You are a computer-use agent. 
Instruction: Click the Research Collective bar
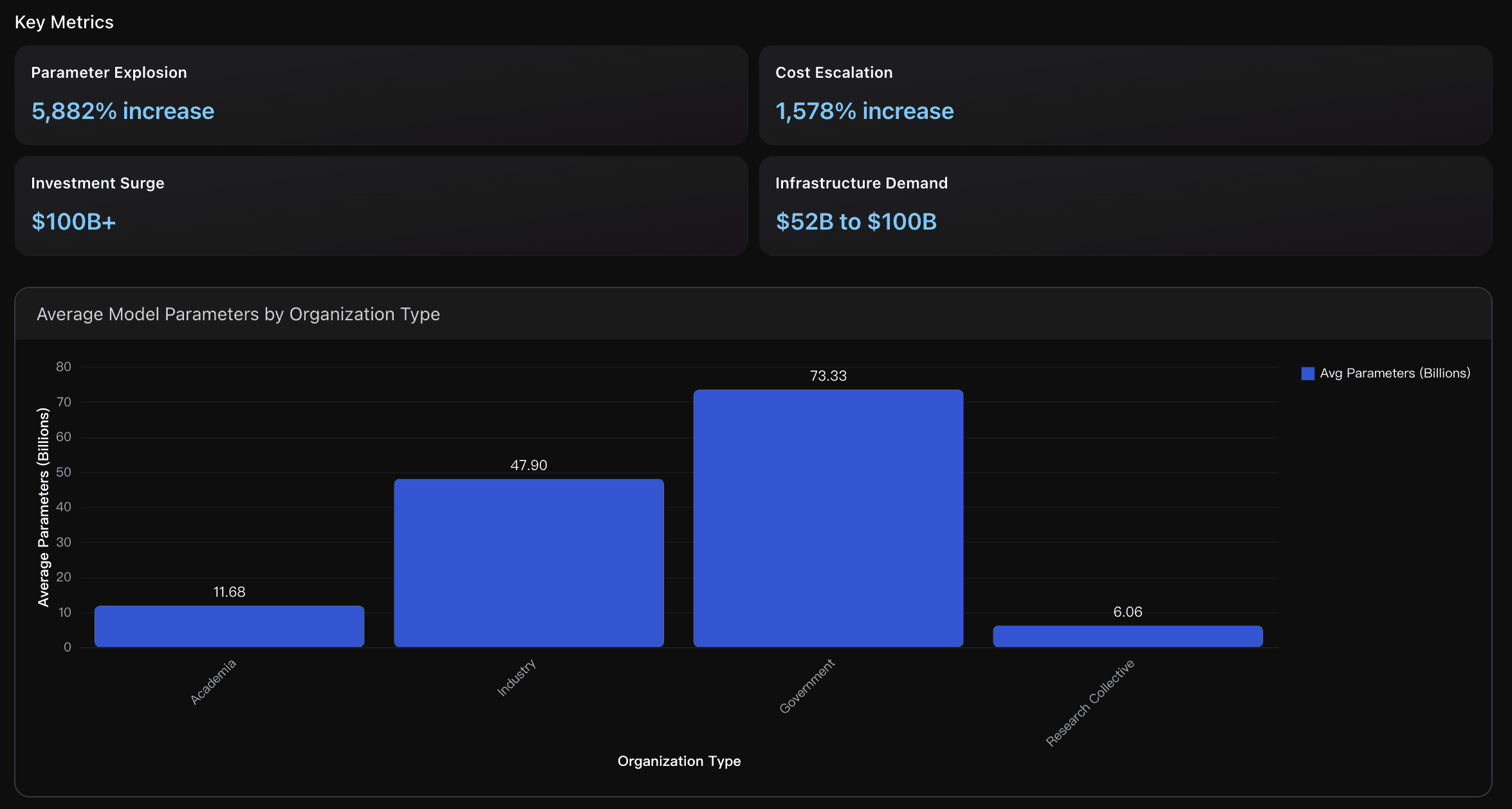1127,636
